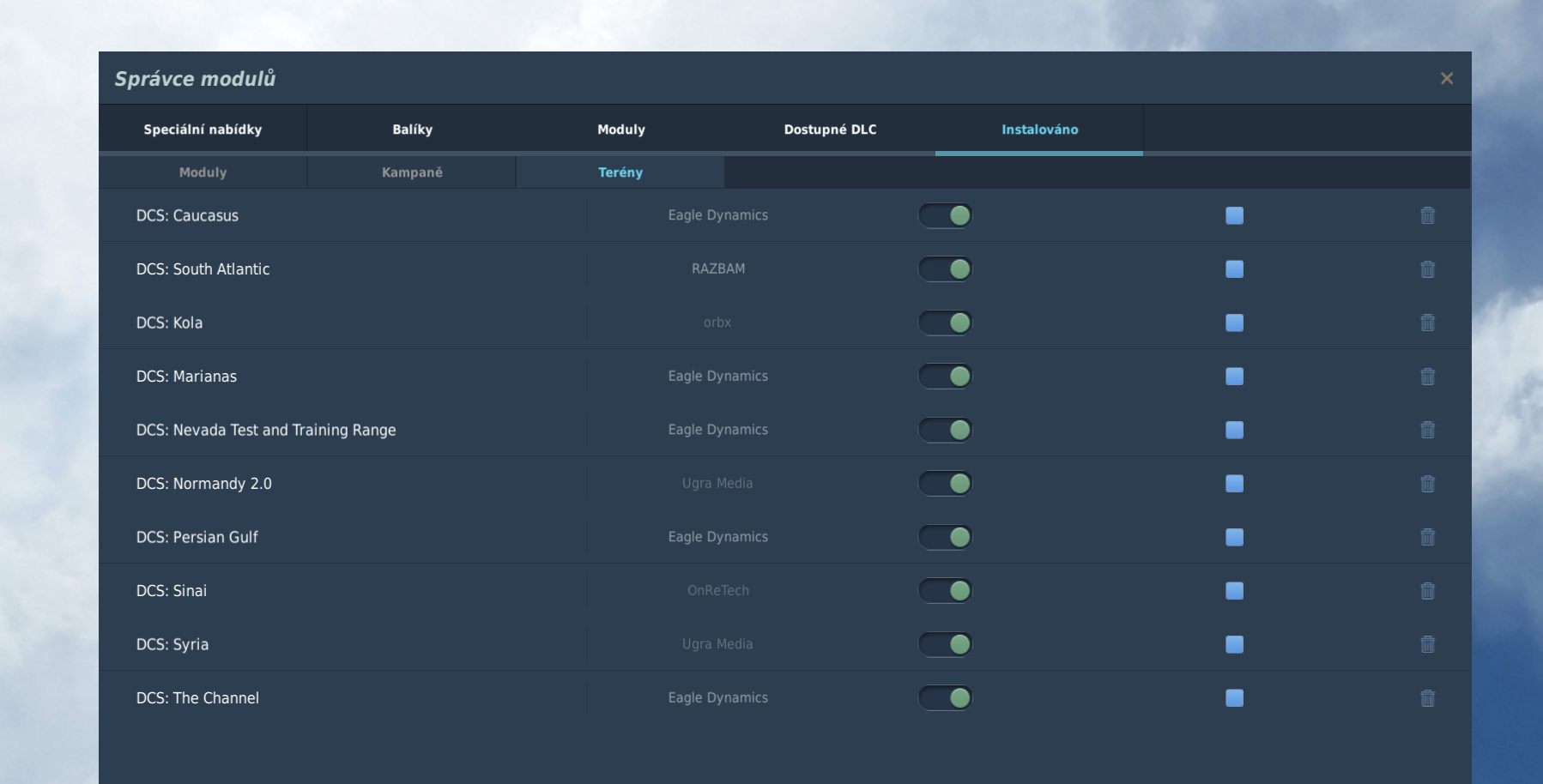The width and height of the screenshot is (1543, 784).
Task: Toggle blue checkbox in DCS: Persian Gulf row
Action: tap(1234, 537)
